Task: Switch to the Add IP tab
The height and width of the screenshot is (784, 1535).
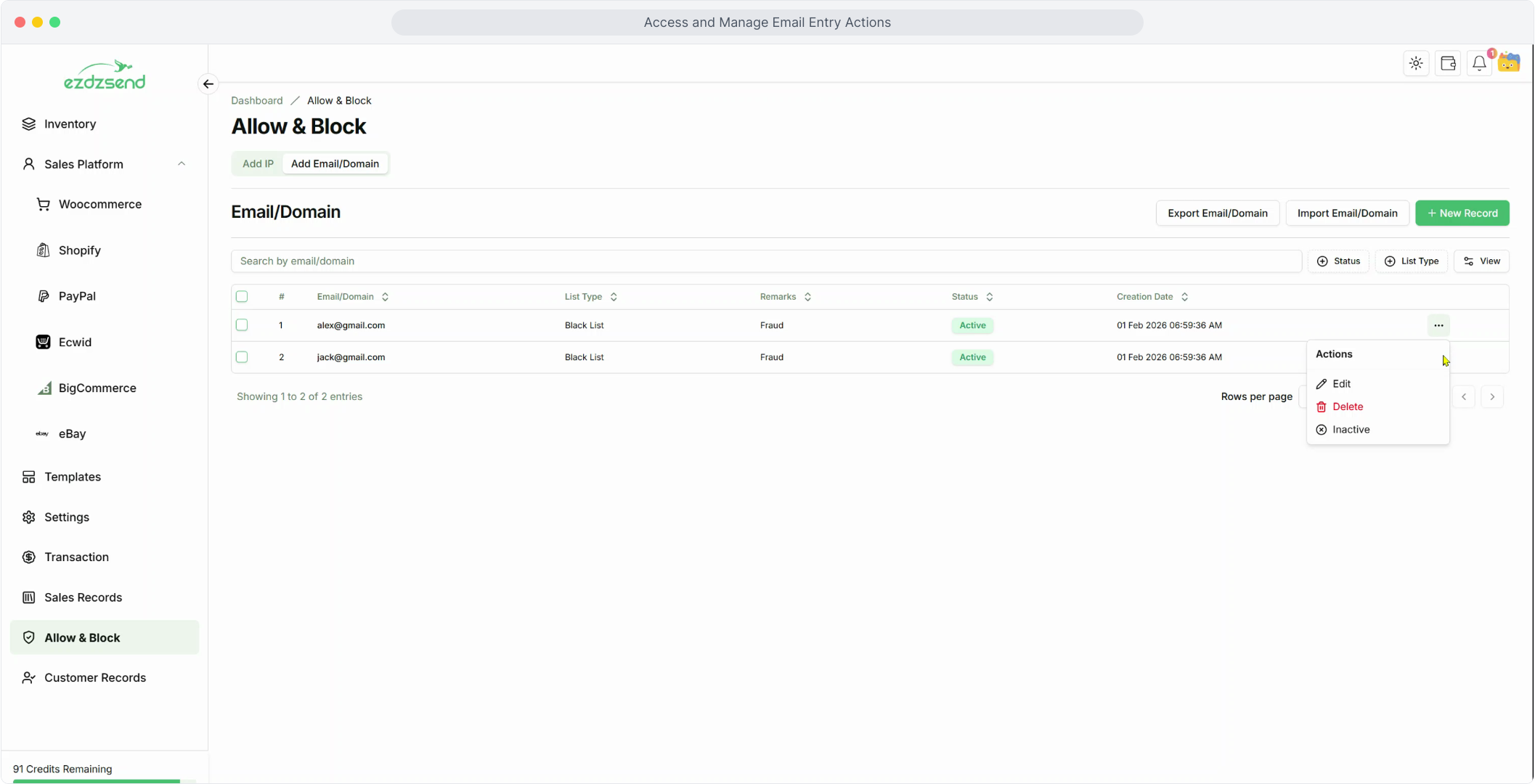Action: 258,164
